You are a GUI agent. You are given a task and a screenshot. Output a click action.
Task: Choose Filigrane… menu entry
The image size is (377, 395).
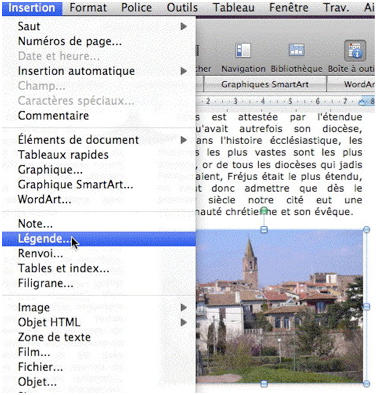coord(99,283)
